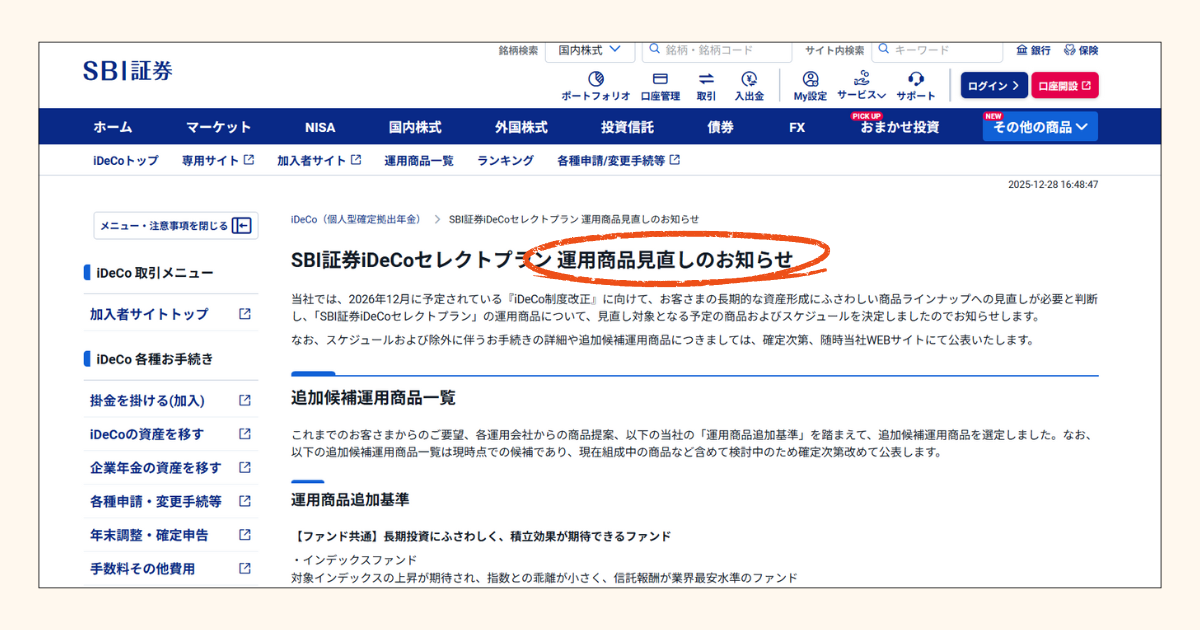Open the 銀行 bank icon link

click(x=1033, y=50)
